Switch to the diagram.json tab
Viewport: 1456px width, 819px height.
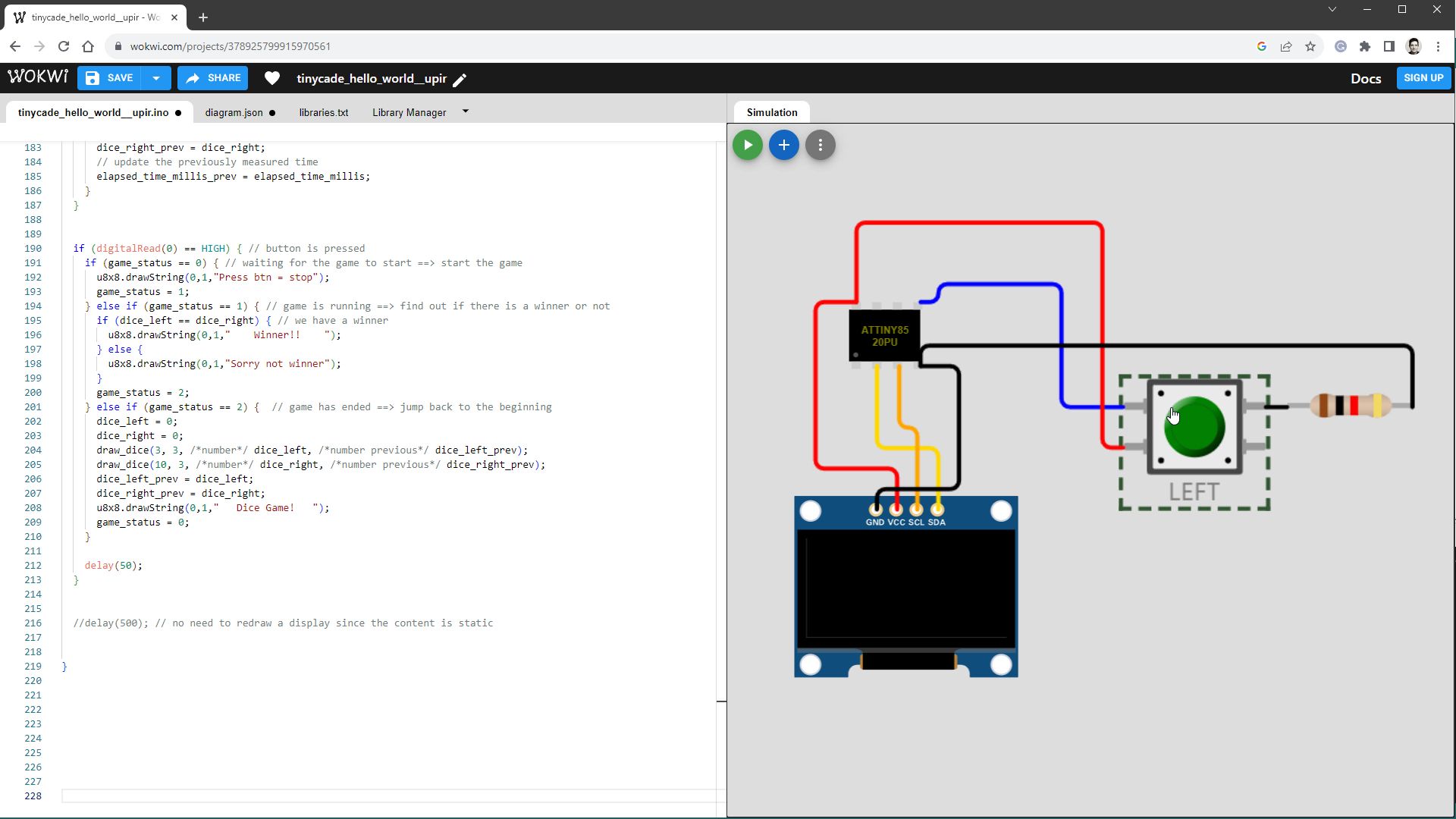(234, 112)
